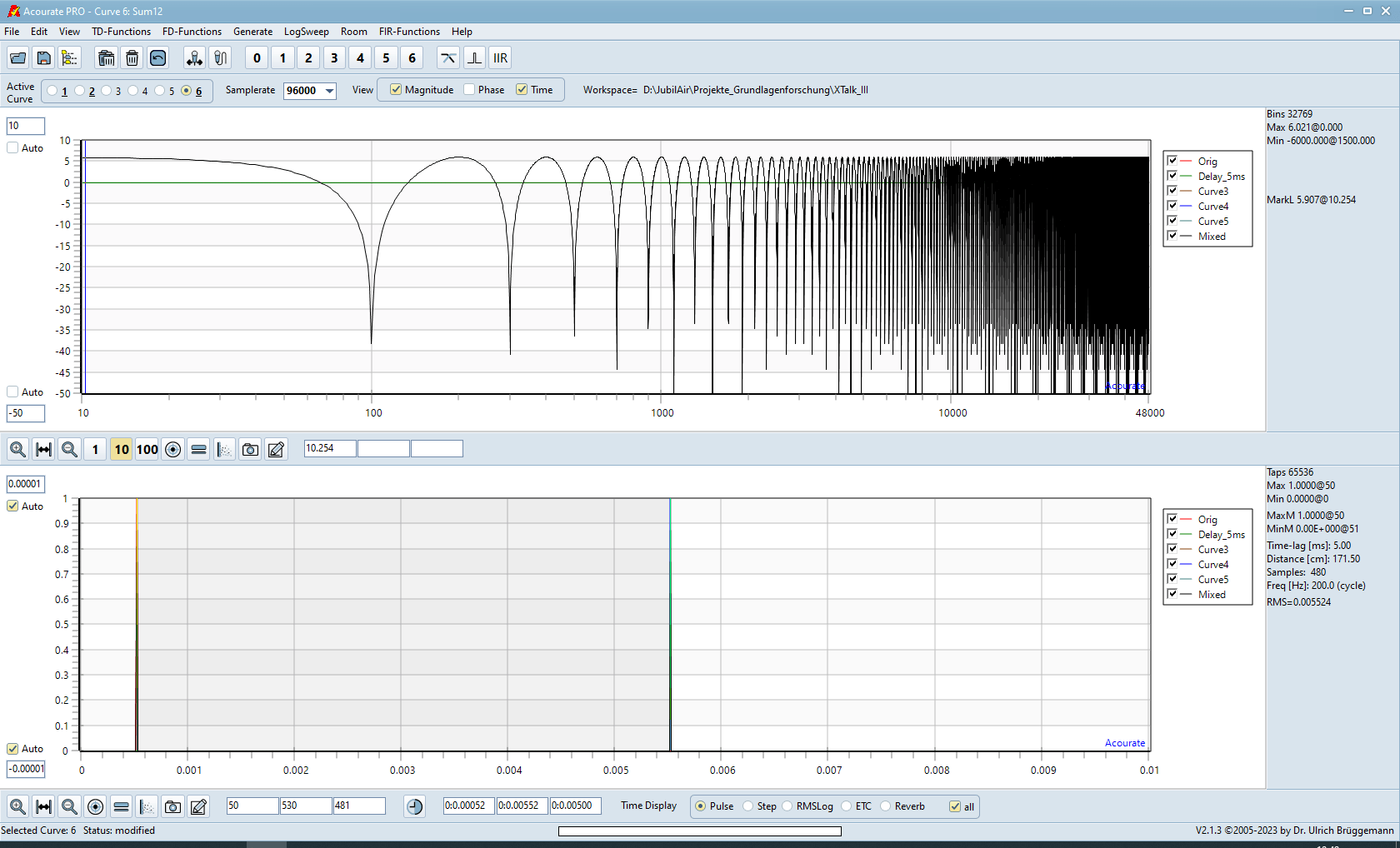The image size is (1400, 848).
Task: Click the equal-bars icon in frequency toolbar
Action: (198, 449)
